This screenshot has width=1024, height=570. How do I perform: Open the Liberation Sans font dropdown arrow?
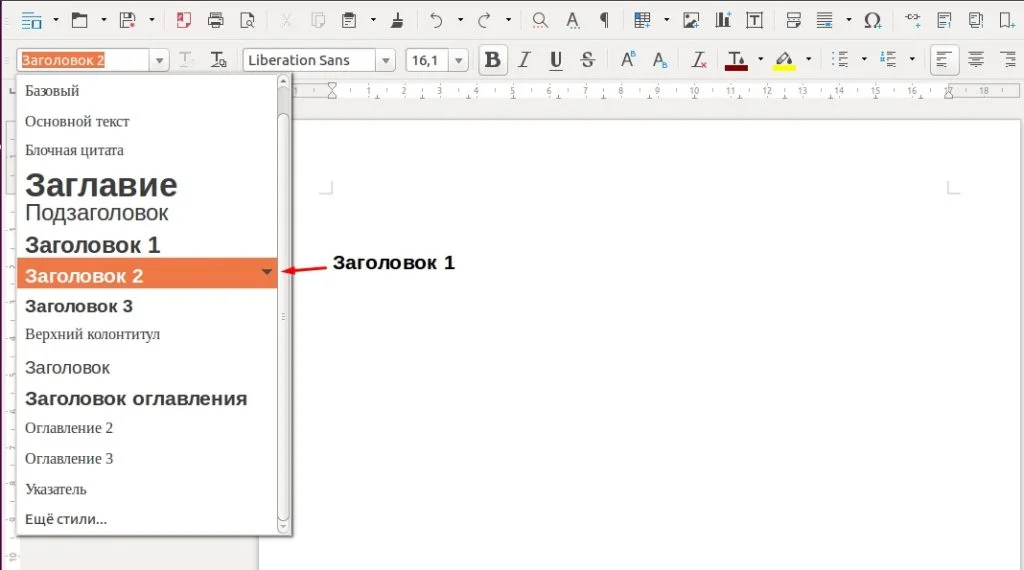(385, 61)
